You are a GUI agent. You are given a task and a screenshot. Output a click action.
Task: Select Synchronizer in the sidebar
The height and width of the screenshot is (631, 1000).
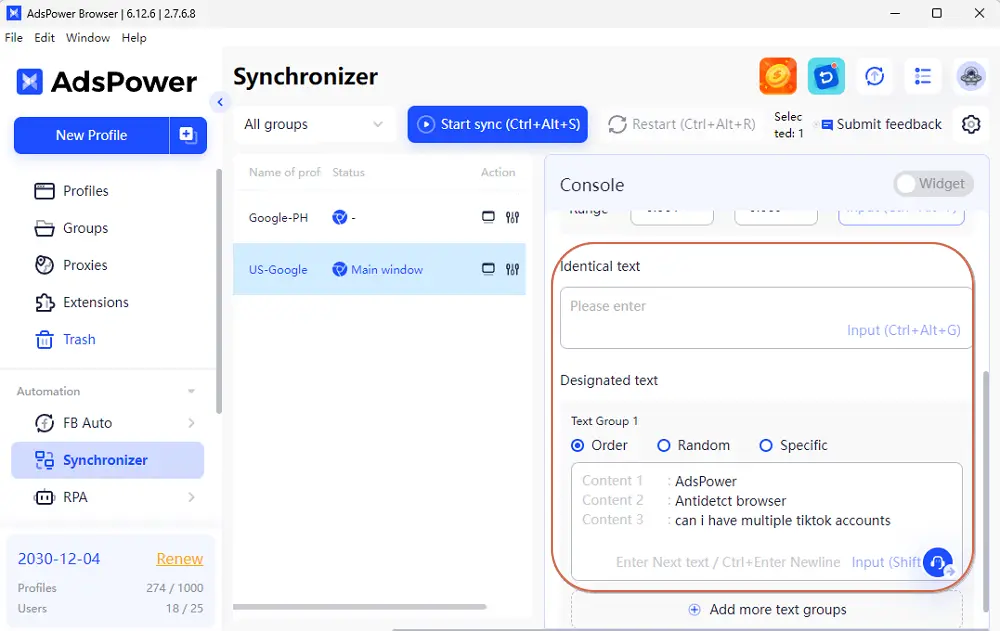click(108, 460)
